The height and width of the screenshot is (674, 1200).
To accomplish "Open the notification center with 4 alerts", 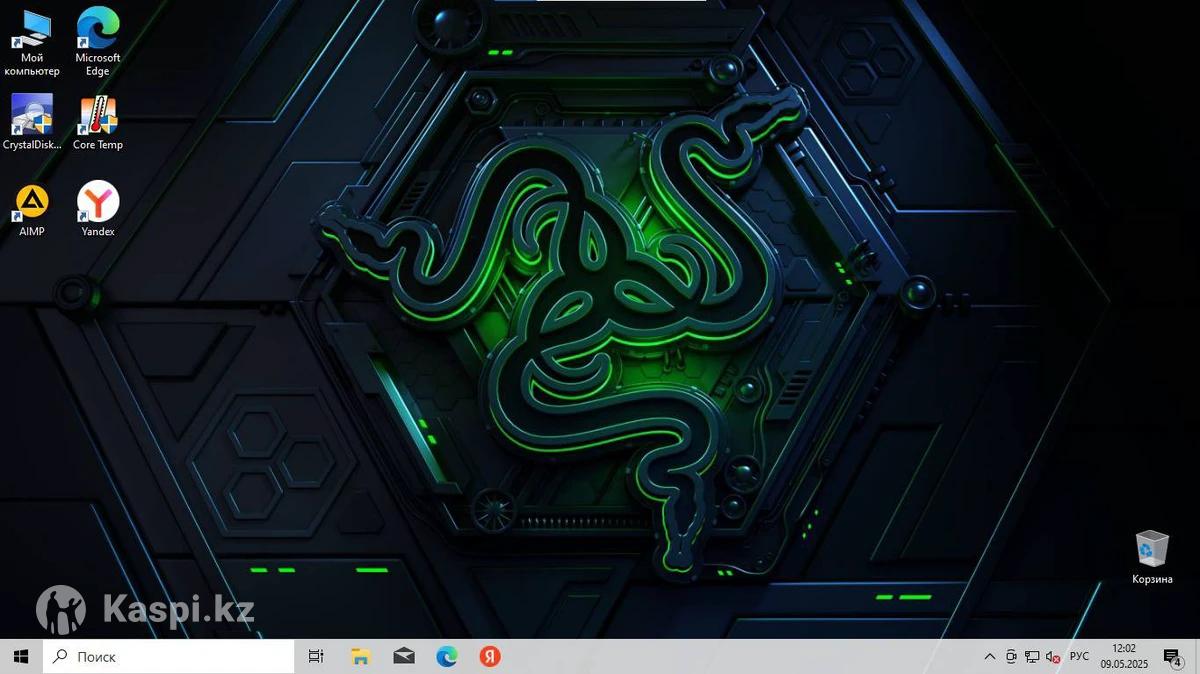I will coord(1173,657).
